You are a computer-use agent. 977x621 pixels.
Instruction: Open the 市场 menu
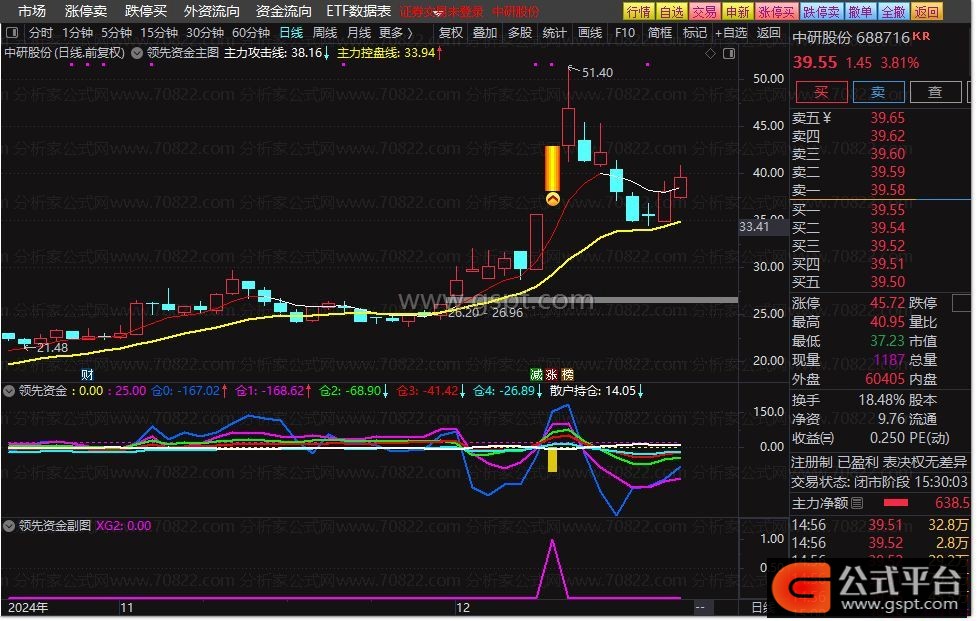(32, 11)
